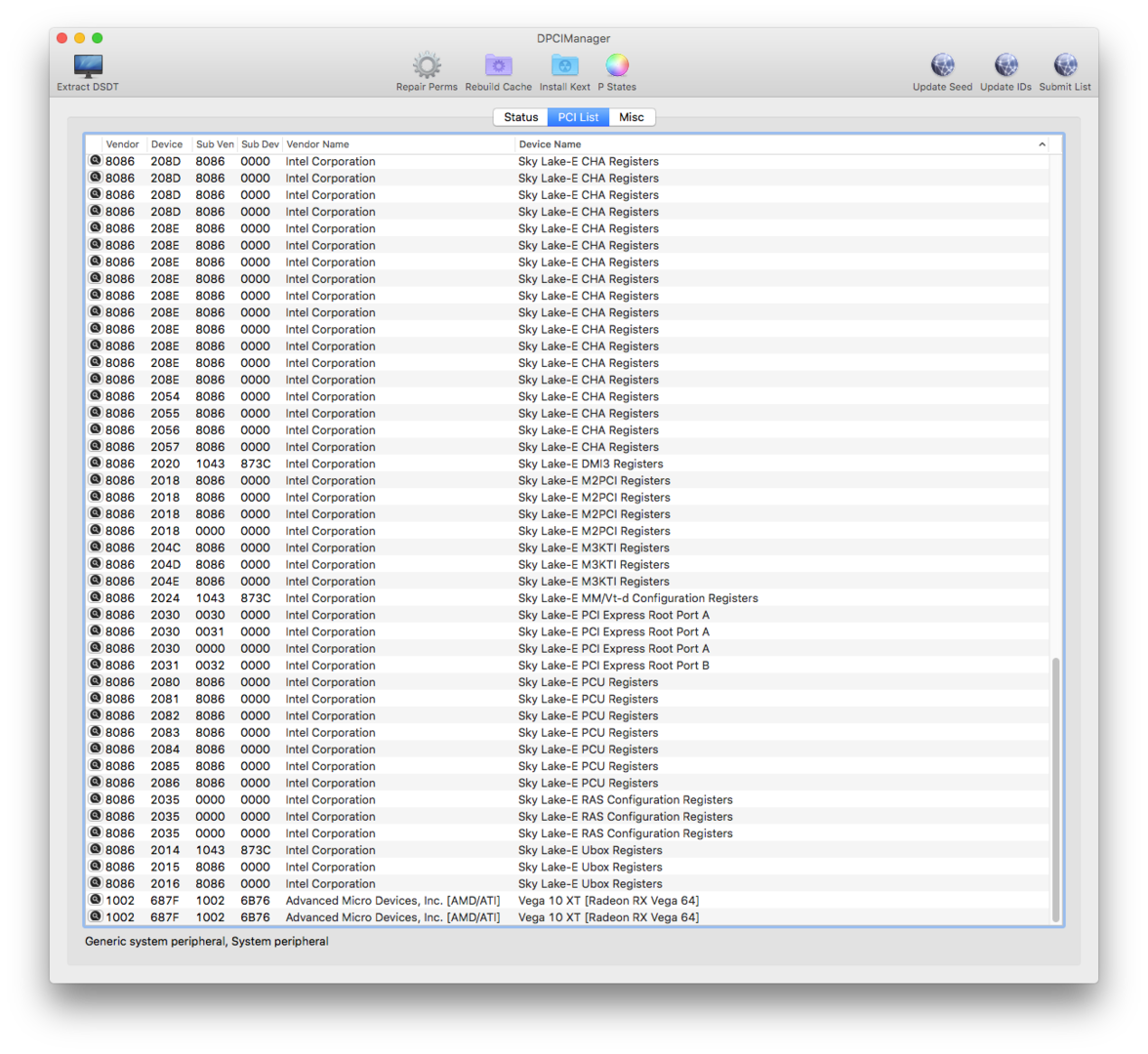
Task: Click the Submit List globe icon
Action: pyautogui.click(x=1065, y=65)
